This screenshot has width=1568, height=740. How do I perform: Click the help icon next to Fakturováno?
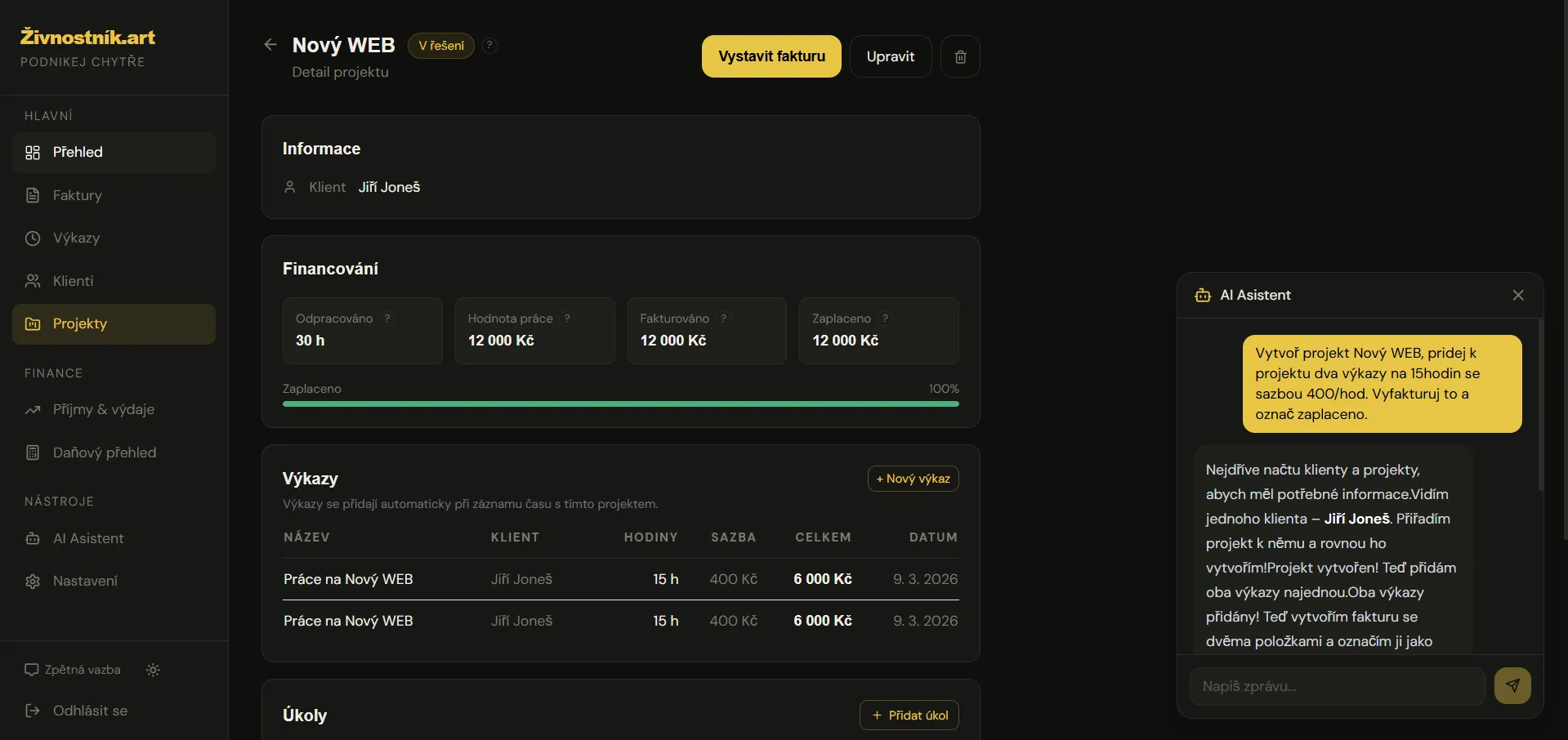click(723, 319)
